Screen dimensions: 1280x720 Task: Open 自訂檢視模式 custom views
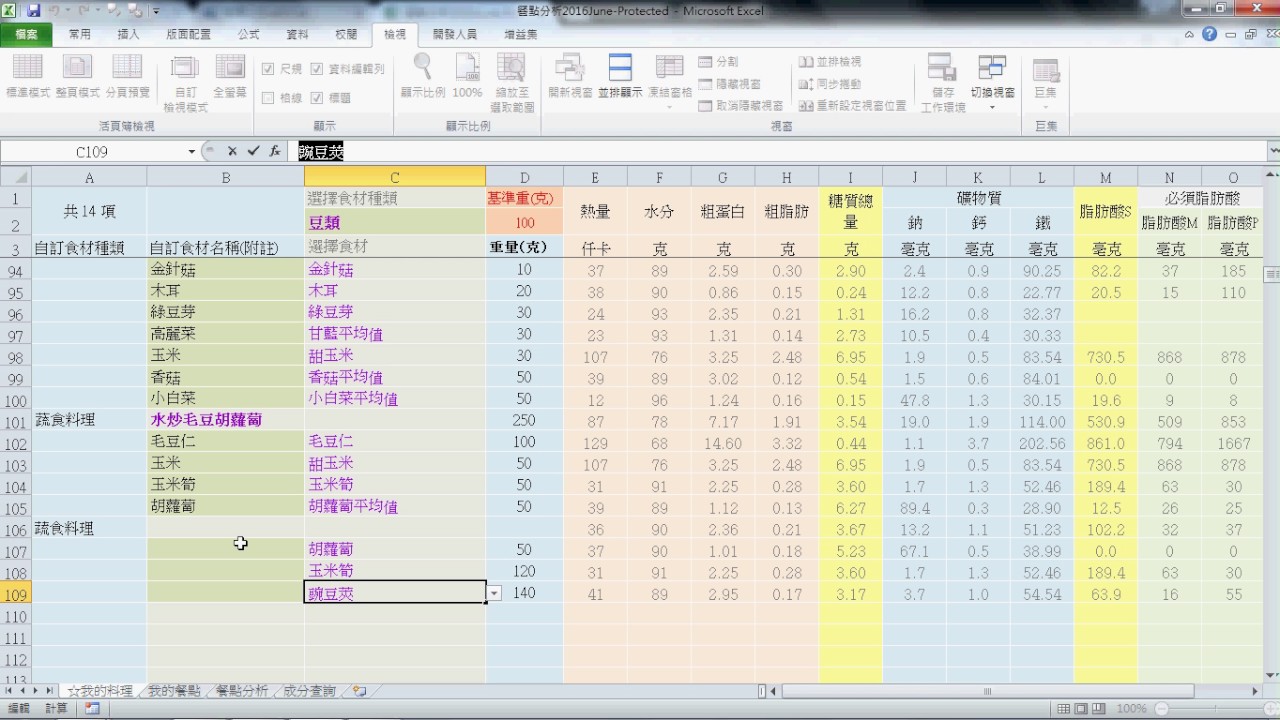(x=185, y=84)
